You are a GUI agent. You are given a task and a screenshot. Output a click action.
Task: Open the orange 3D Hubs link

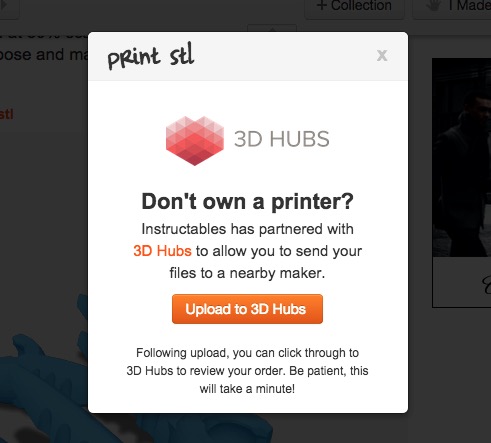pos(162,251)
